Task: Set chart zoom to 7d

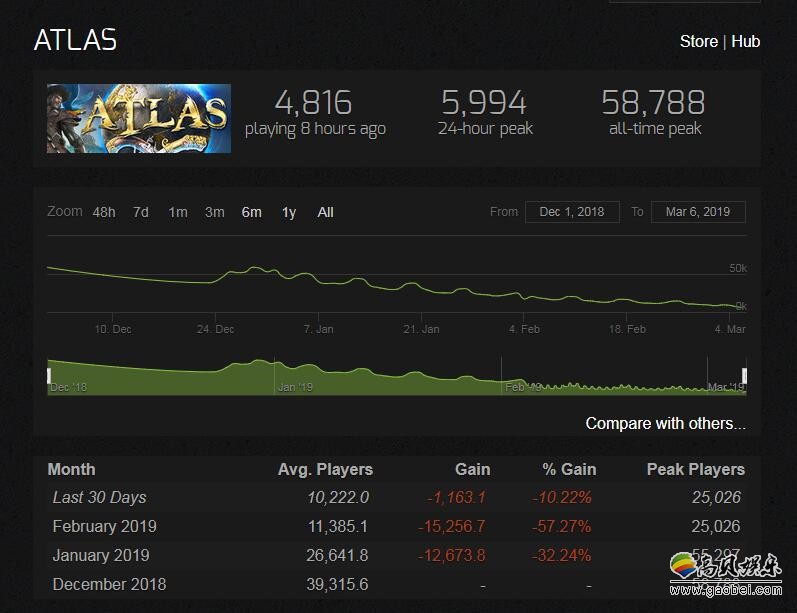Action: pos(141,212)
